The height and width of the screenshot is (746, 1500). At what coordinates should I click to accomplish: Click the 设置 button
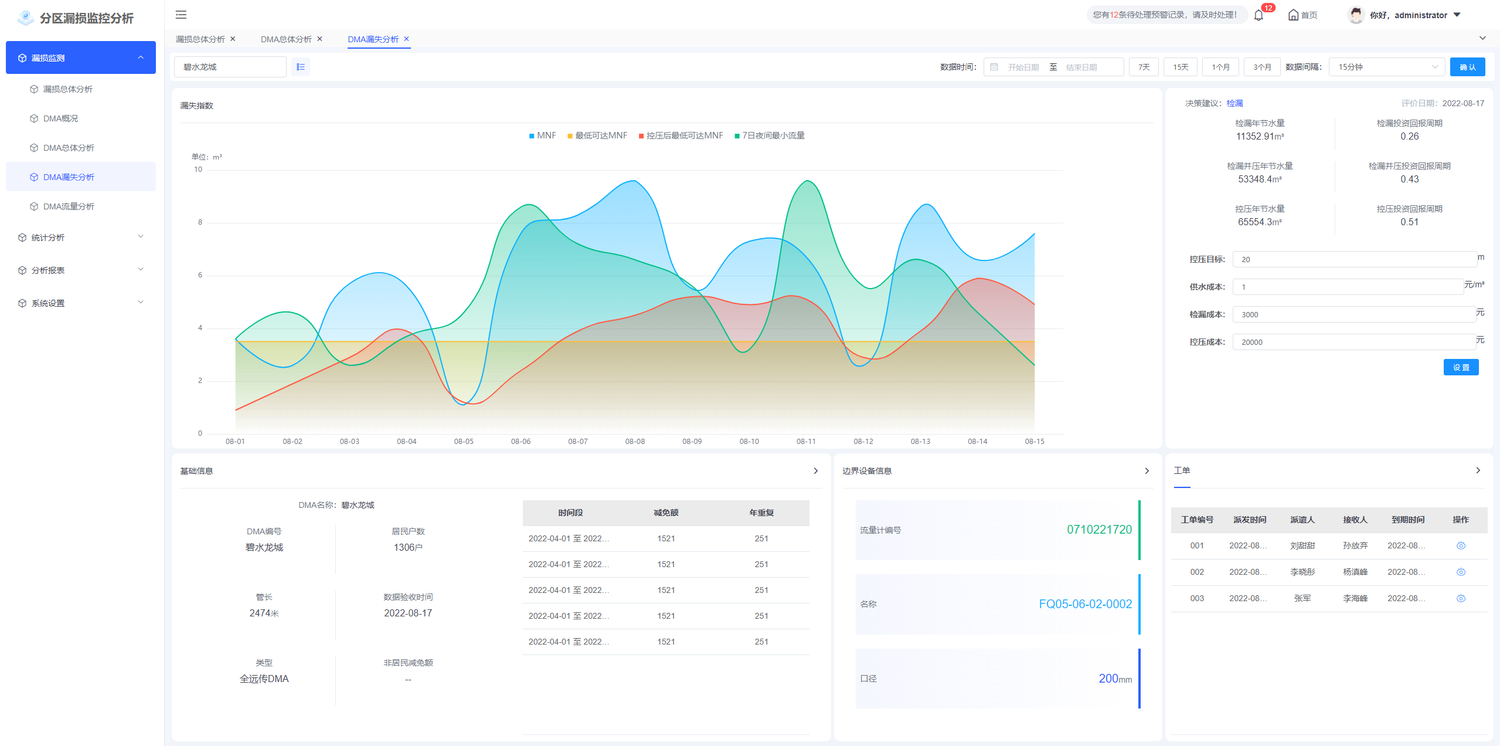click(x=1461, y=367)
